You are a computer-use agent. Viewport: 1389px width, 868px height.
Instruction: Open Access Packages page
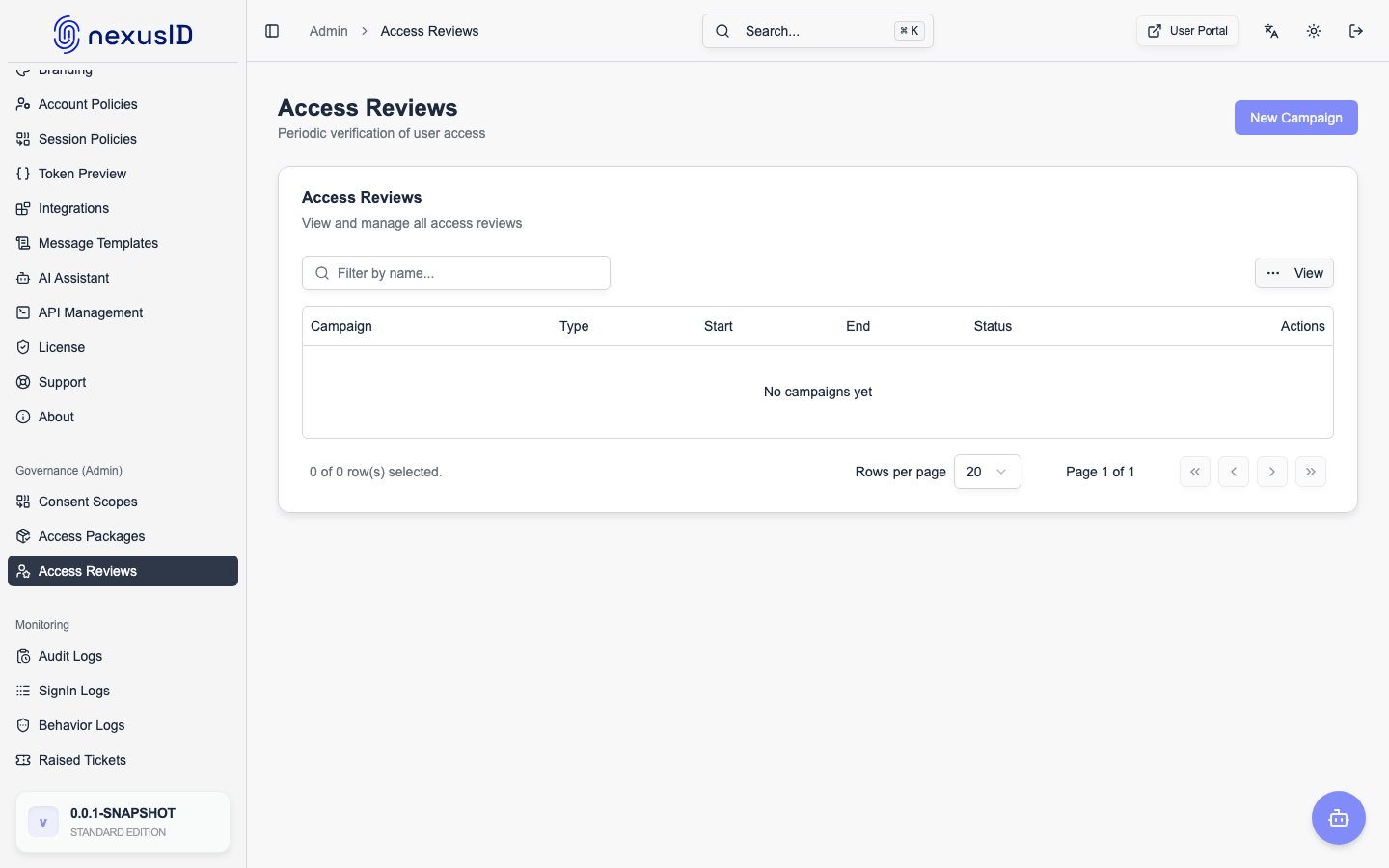(x=123, y=536)
